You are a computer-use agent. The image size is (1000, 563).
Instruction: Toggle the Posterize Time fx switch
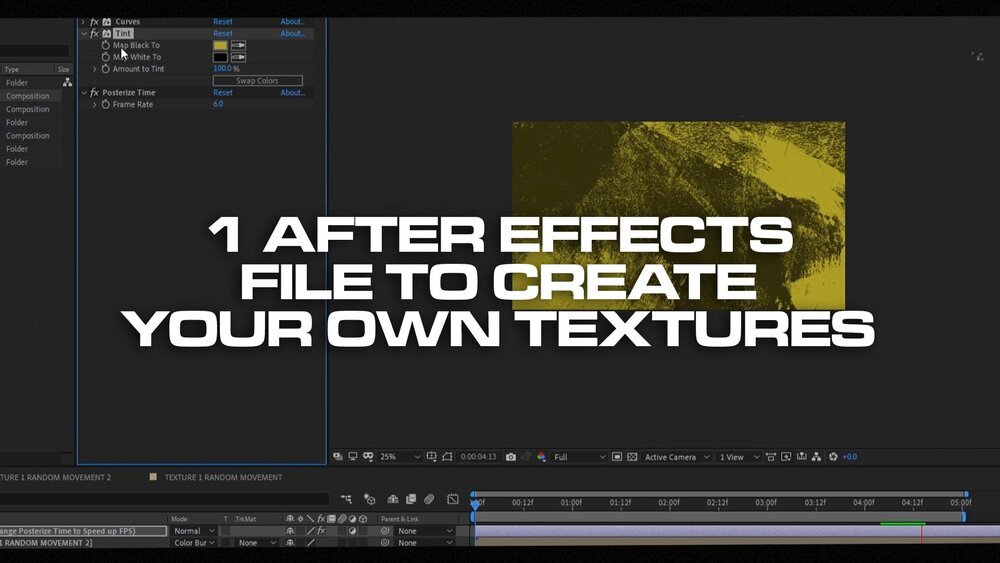tap(94, 92)
